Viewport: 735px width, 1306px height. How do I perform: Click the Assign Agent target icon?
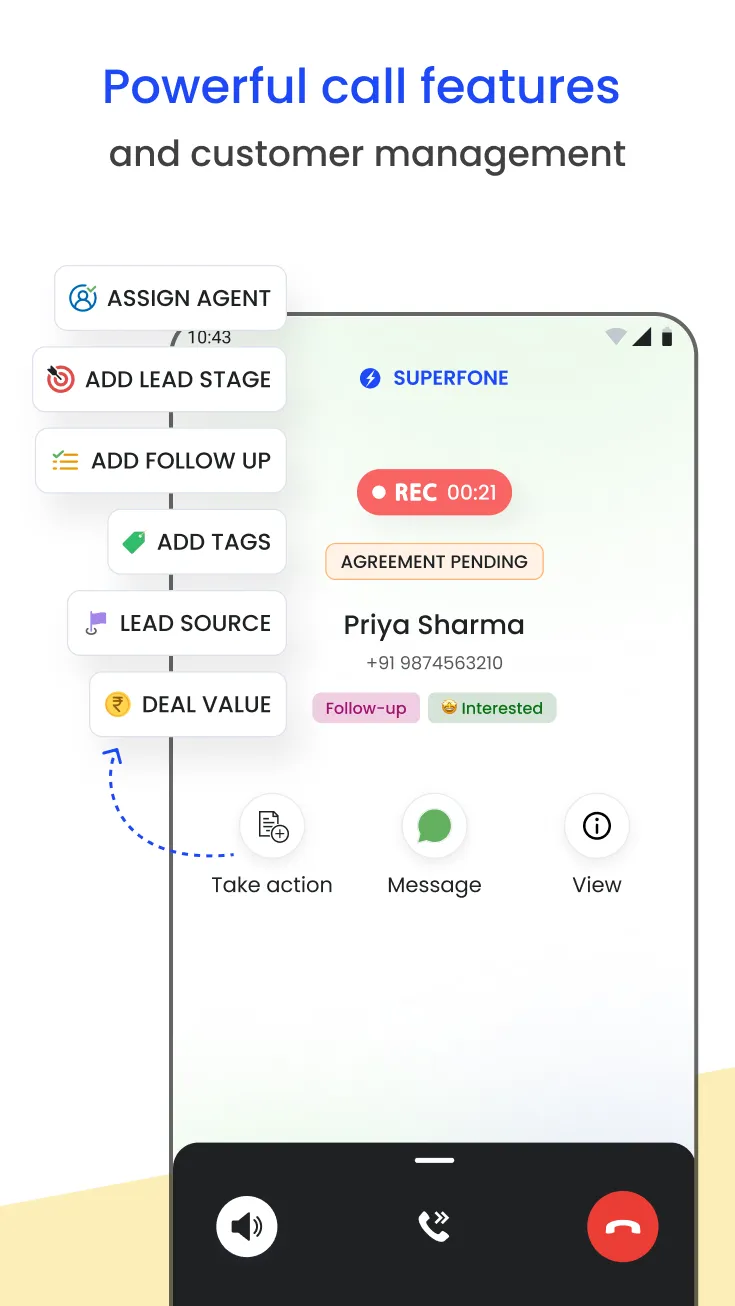(x=83, y=297)
